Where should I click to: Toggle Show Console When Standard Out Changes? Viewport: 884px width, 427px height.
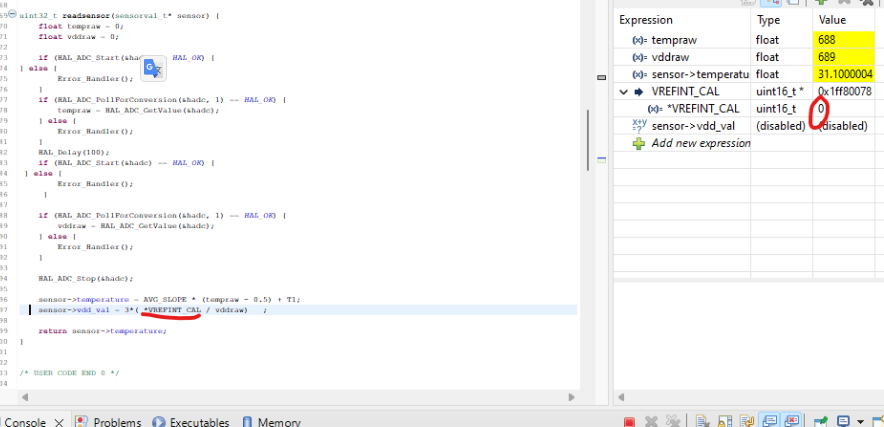tap(770, 421)
